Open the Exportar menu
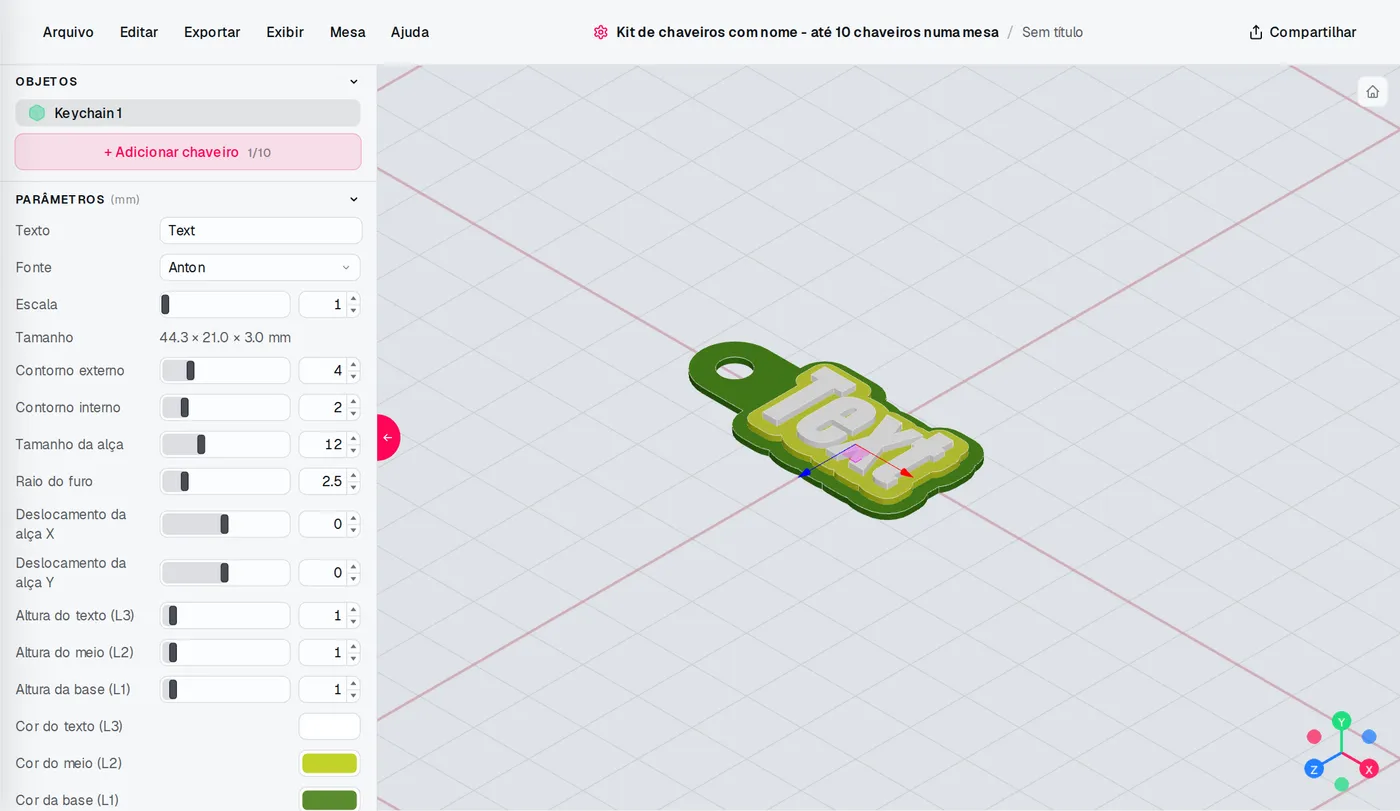The width and height of the screenshot is (1400, 811). 212,32
